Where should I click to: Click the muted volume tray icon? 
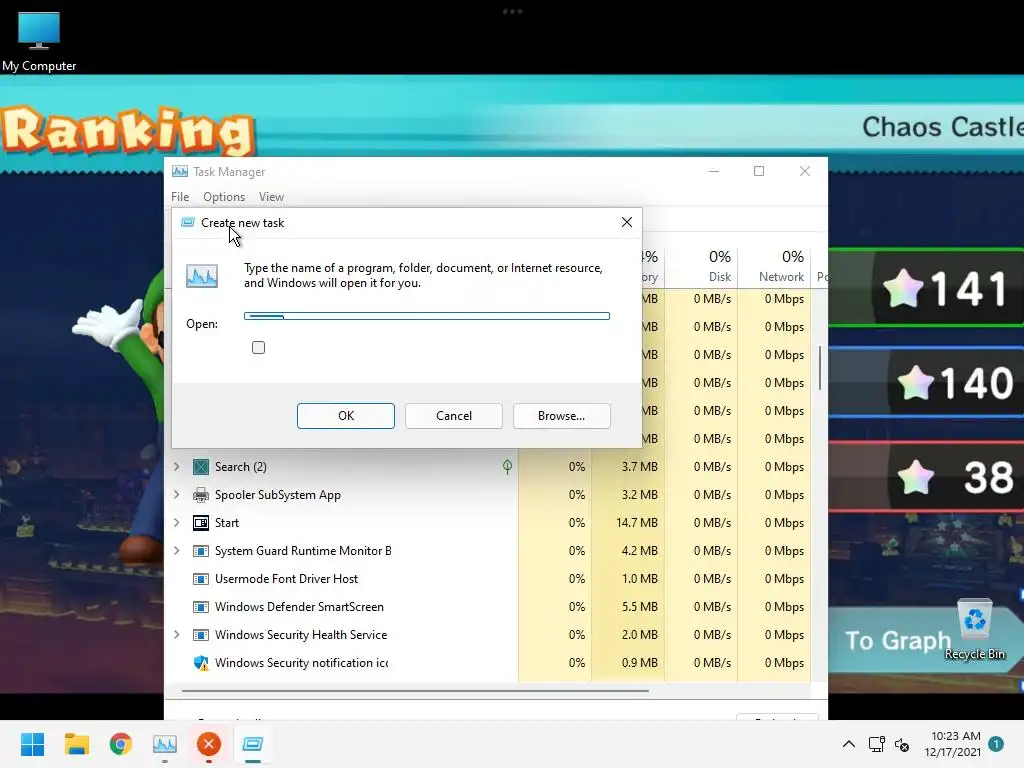[902, 744]
